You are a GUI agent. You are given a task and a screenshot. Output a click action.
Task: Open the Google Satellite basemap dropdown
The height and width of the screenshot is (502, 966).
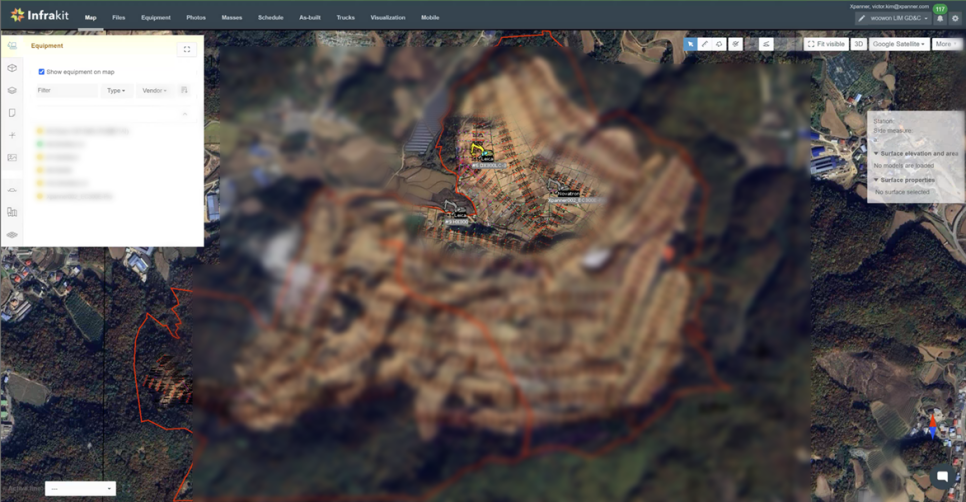pos(897,44)
